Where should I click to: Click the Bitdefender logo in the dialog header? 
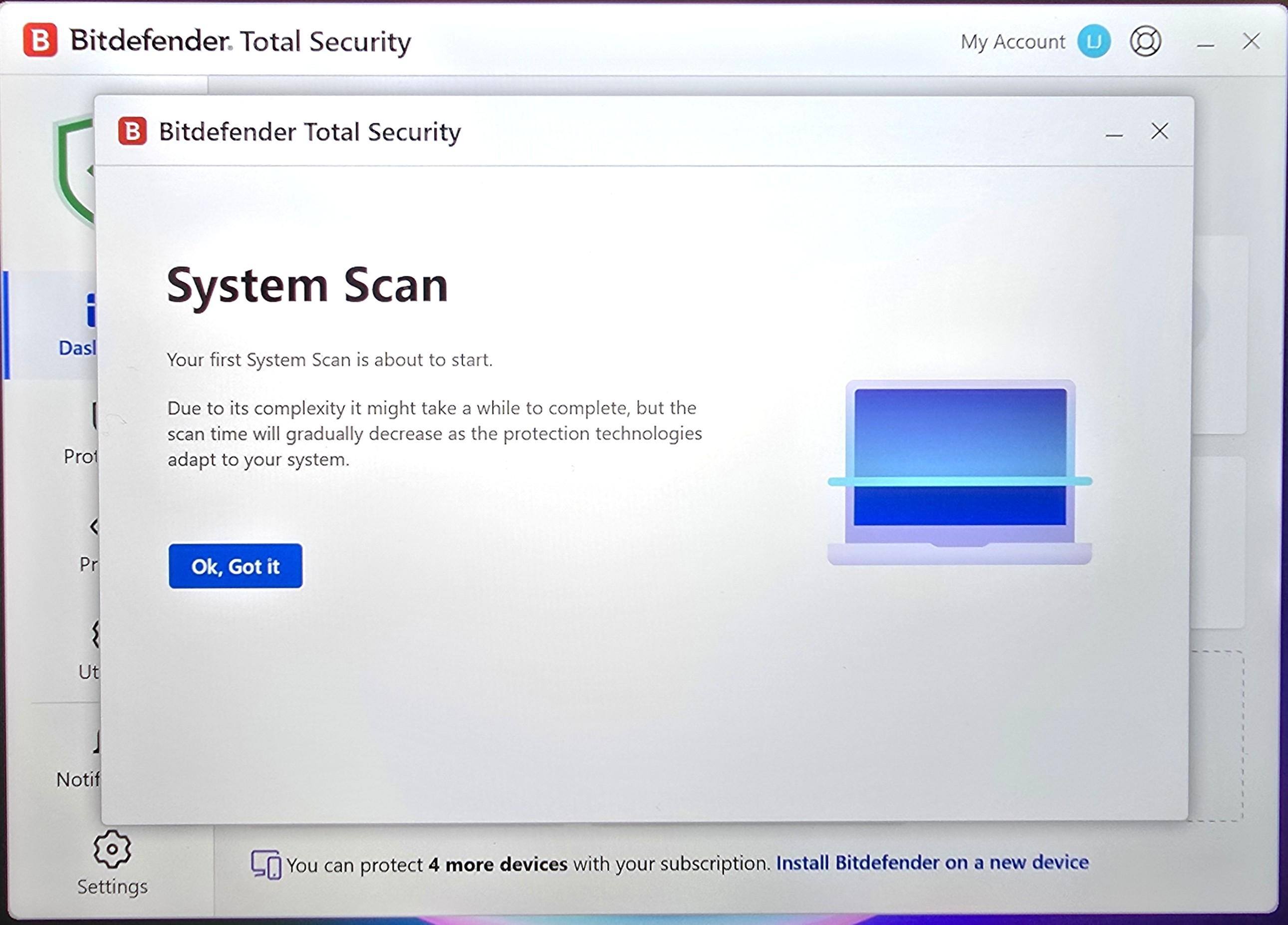click(131, 131)
